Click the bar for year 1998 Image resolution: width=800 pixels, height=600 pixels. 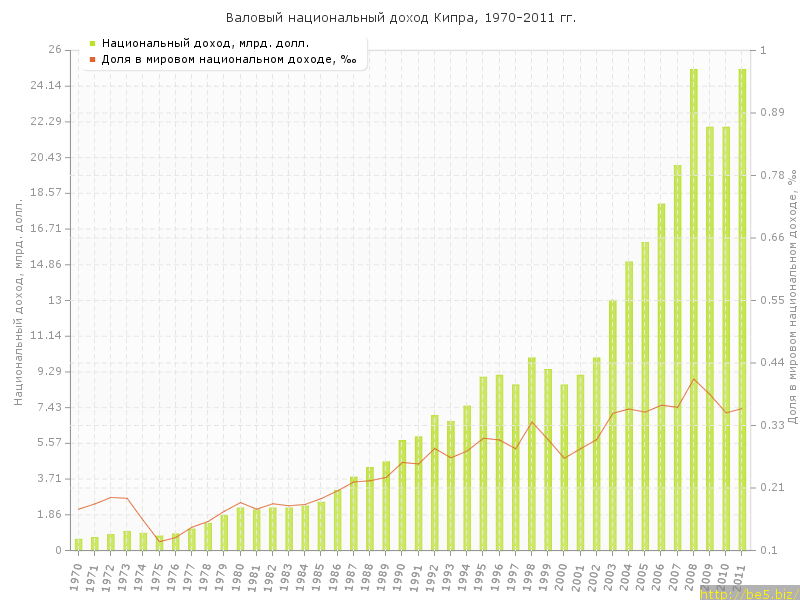(x=532, y=455)
